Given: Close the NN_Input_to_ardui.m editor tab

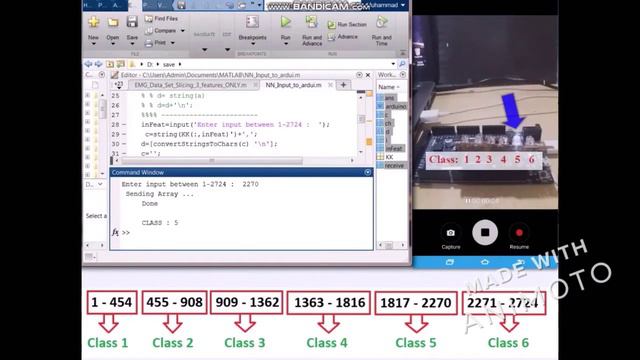Looking at the screenshot, I should [330, 85].
